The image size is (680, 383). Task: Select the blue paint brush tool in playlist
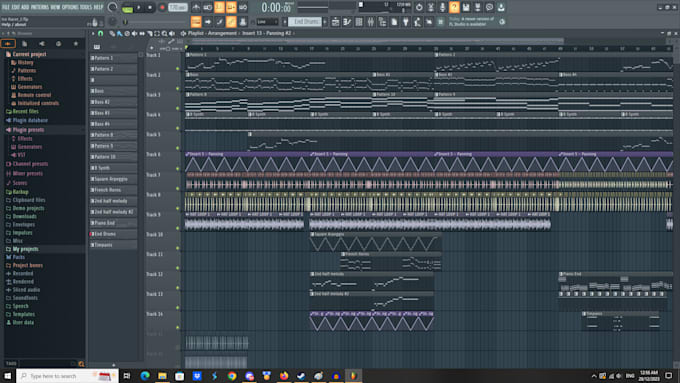coord(120,33)
